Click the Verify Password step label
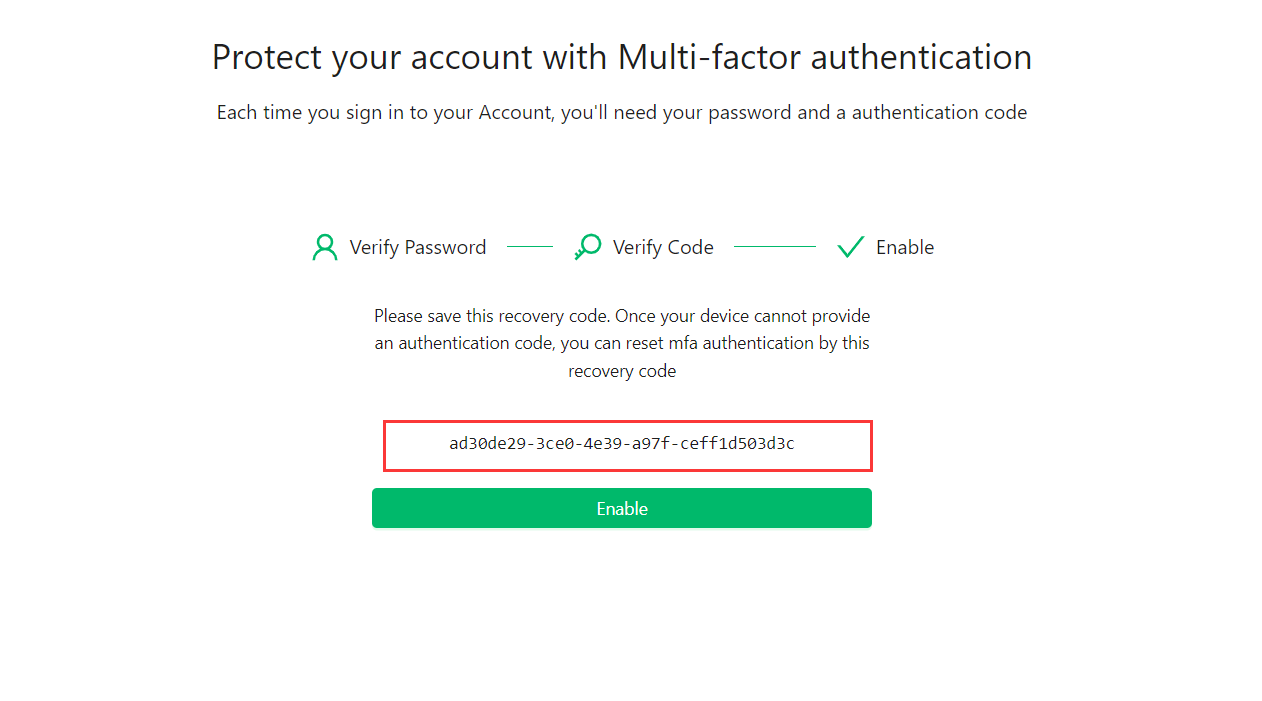Image resolution: width=1262 pixels, height=701 pixels. [416, 247]
